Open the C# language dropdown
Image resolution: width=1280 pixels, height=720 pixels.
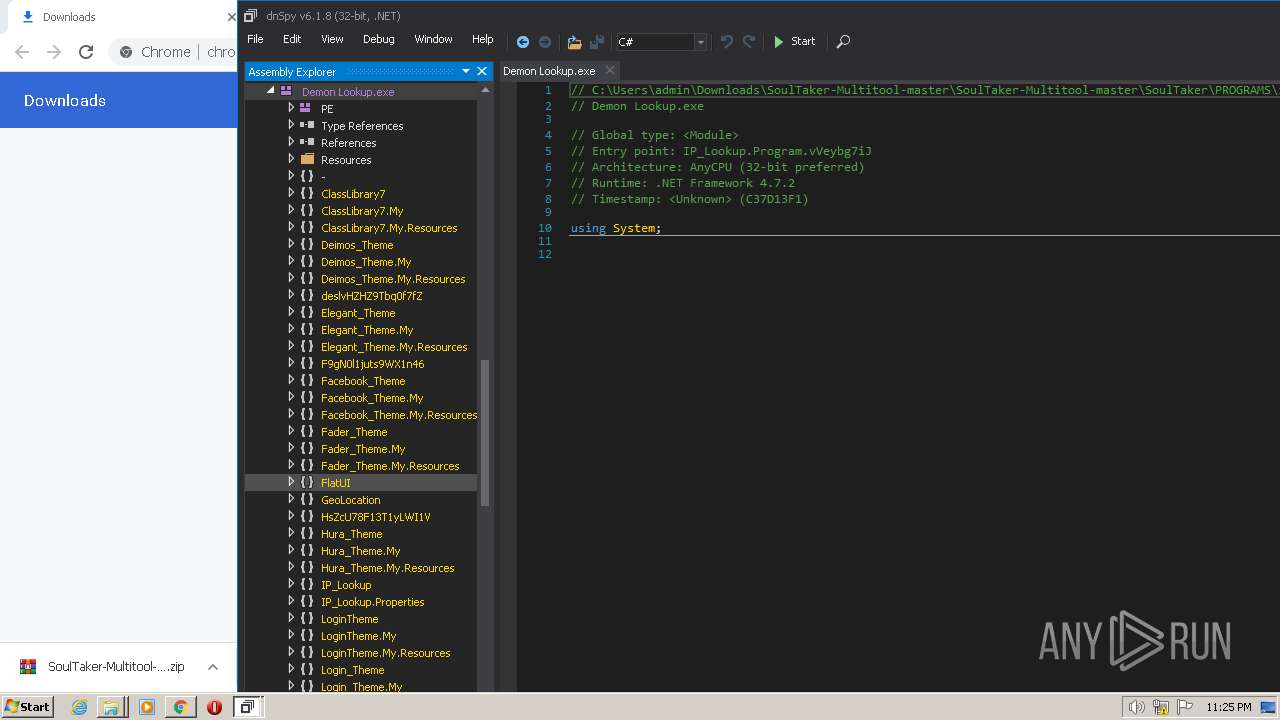click(x=700, y=42)
